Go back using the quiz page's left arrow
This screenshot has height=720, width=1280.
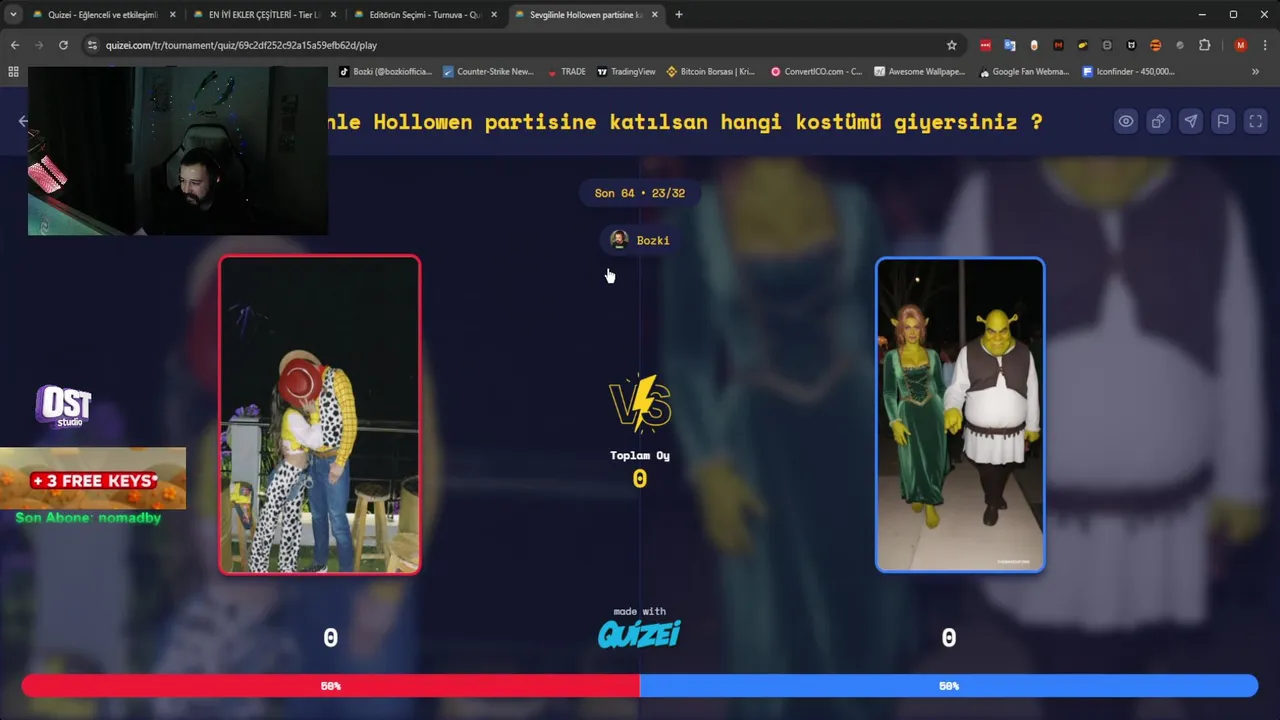click(22, 121)
